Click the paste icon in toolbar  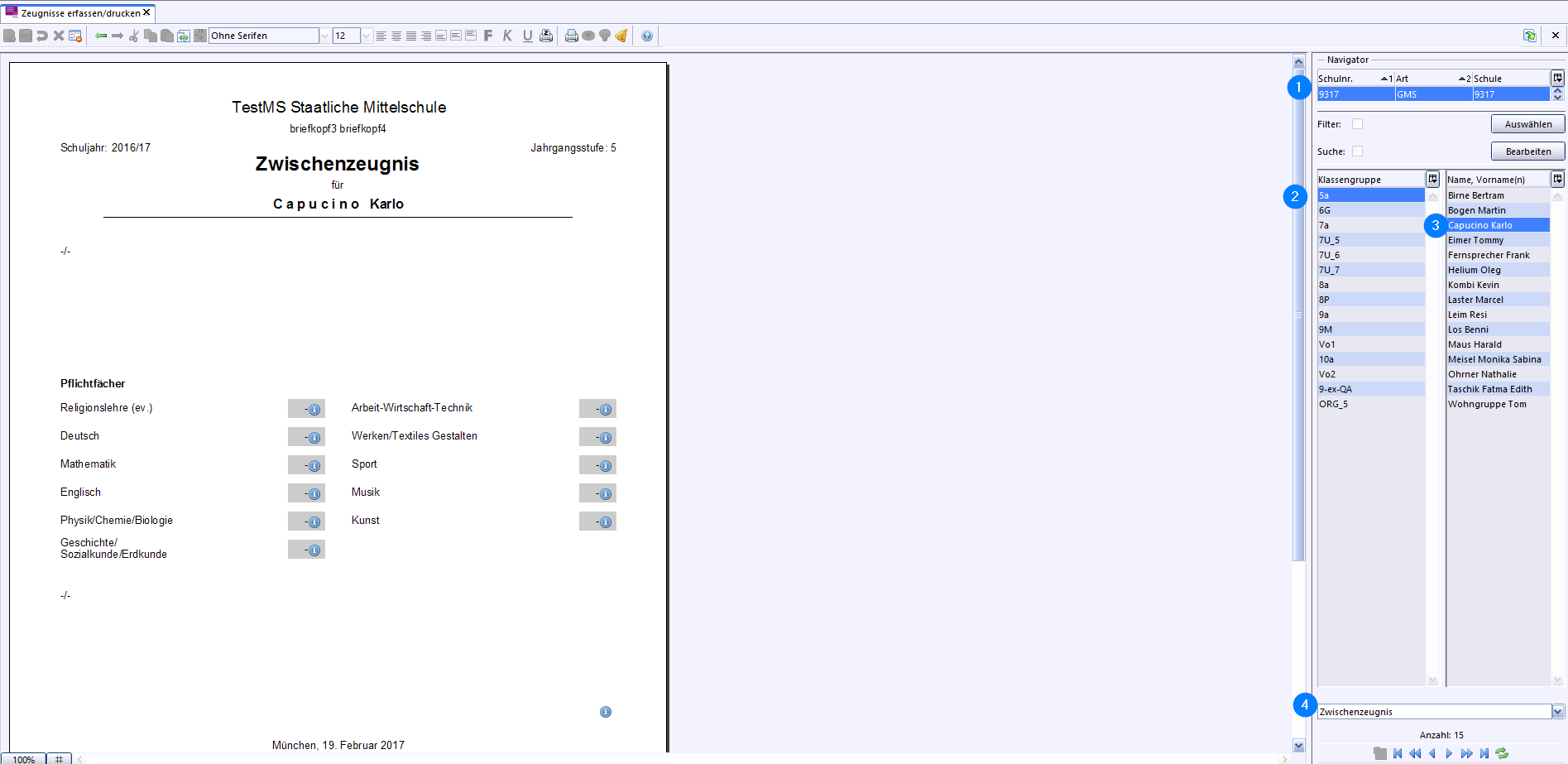pyautogui.click(x=167, y=36)
